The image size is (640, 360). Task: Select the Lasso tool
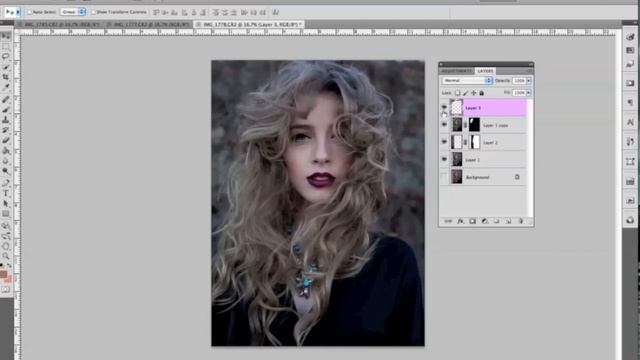click(6, 57)
